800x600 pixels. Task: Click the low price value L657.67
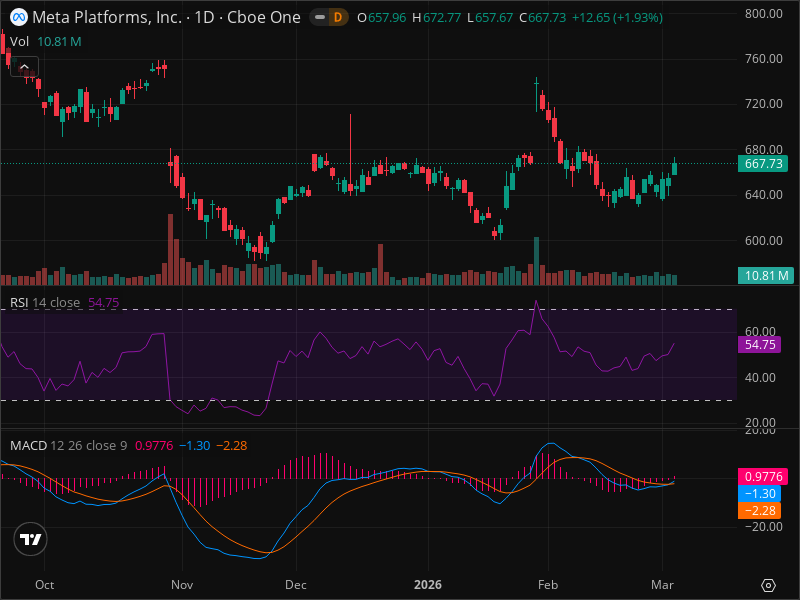click(490, 18)
